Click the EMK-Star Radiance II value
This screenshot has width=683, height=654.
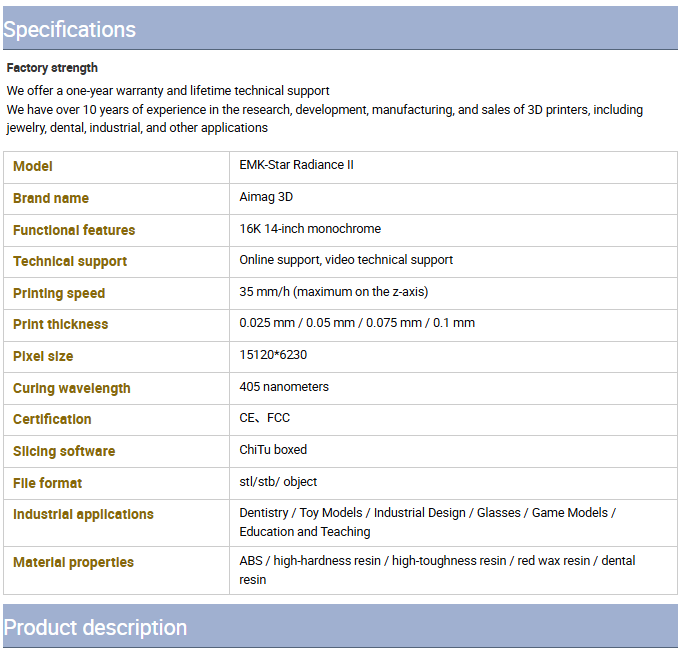[296, 165]
